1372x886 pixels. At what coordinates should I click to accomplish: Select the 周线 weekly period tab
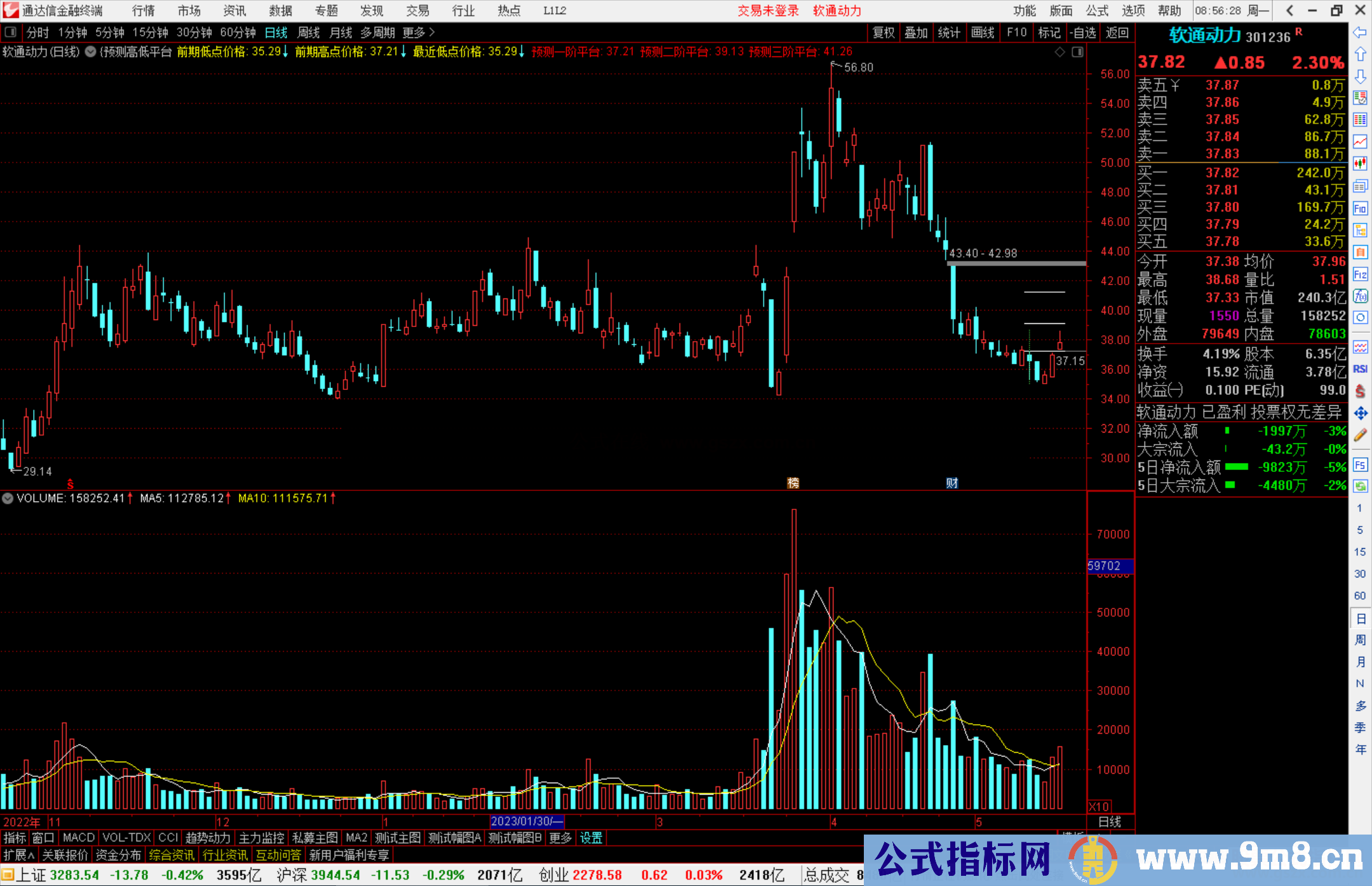click(309, 32)
